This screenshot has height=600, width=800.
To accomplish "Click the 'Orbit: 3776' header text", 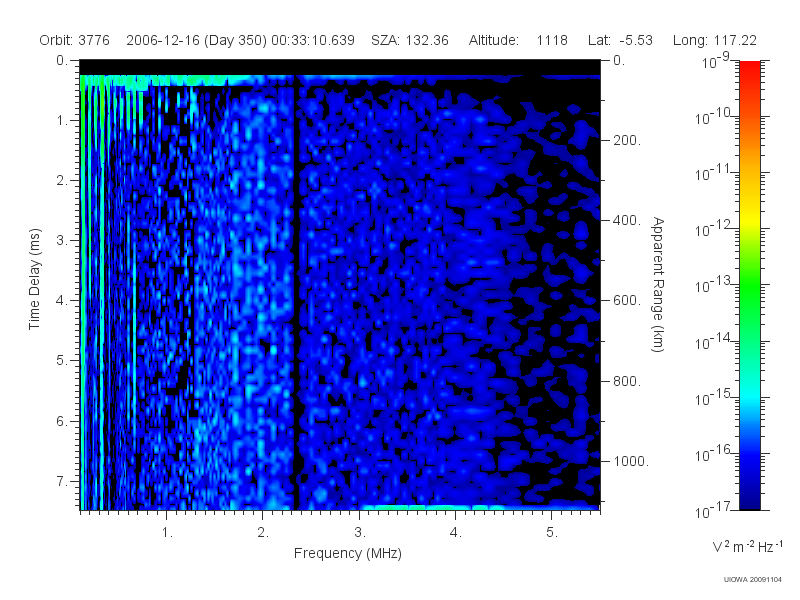I will click(x=74, y=40).
